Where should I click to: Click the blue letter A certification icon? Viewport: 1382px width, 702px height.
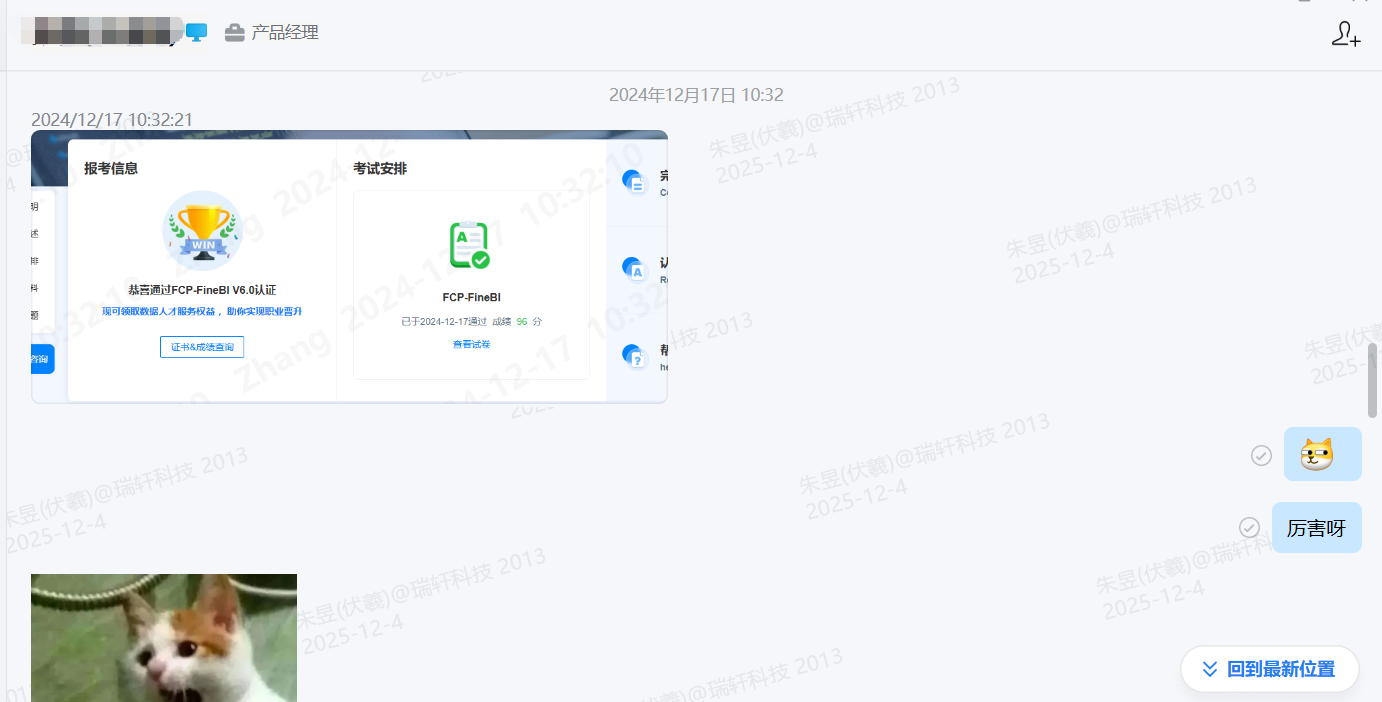pyautogui.click(x=633, y=268)
